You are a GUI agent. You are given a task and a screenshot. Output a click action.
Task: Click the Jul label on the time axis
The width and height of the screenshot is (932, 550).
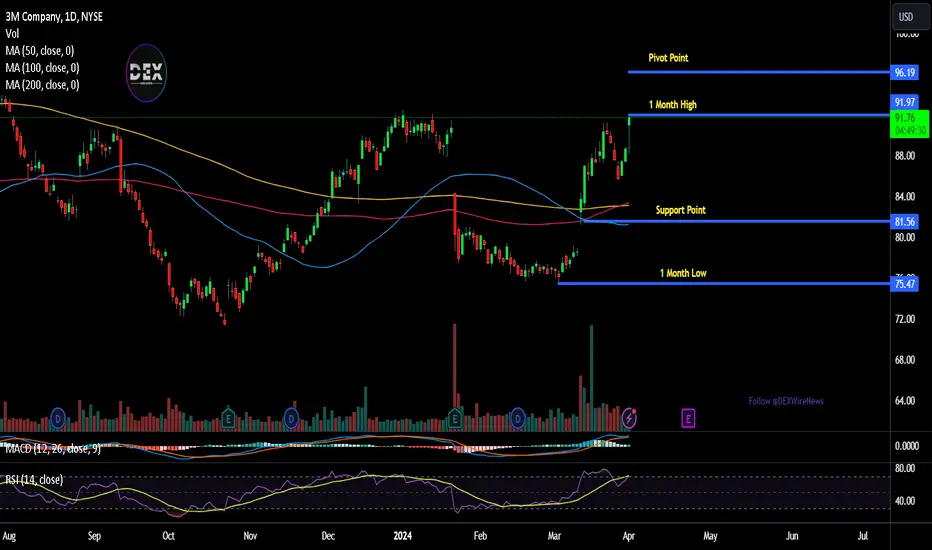click(x=862, y=536)
